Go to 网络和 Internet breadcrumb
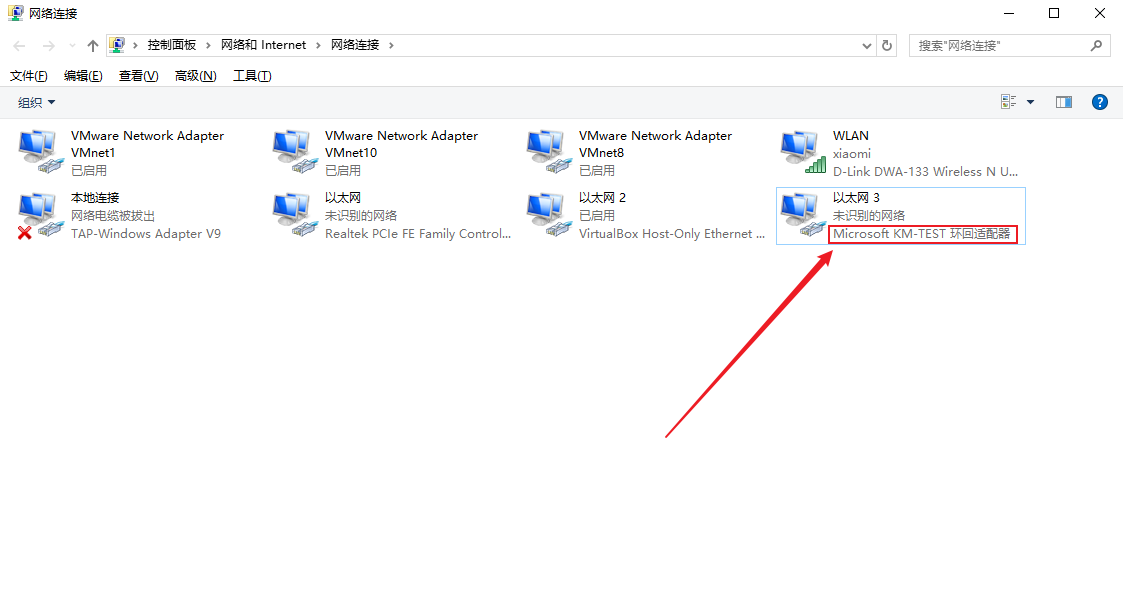Screen dimensions: 1123x608 [x=263, y=44]
